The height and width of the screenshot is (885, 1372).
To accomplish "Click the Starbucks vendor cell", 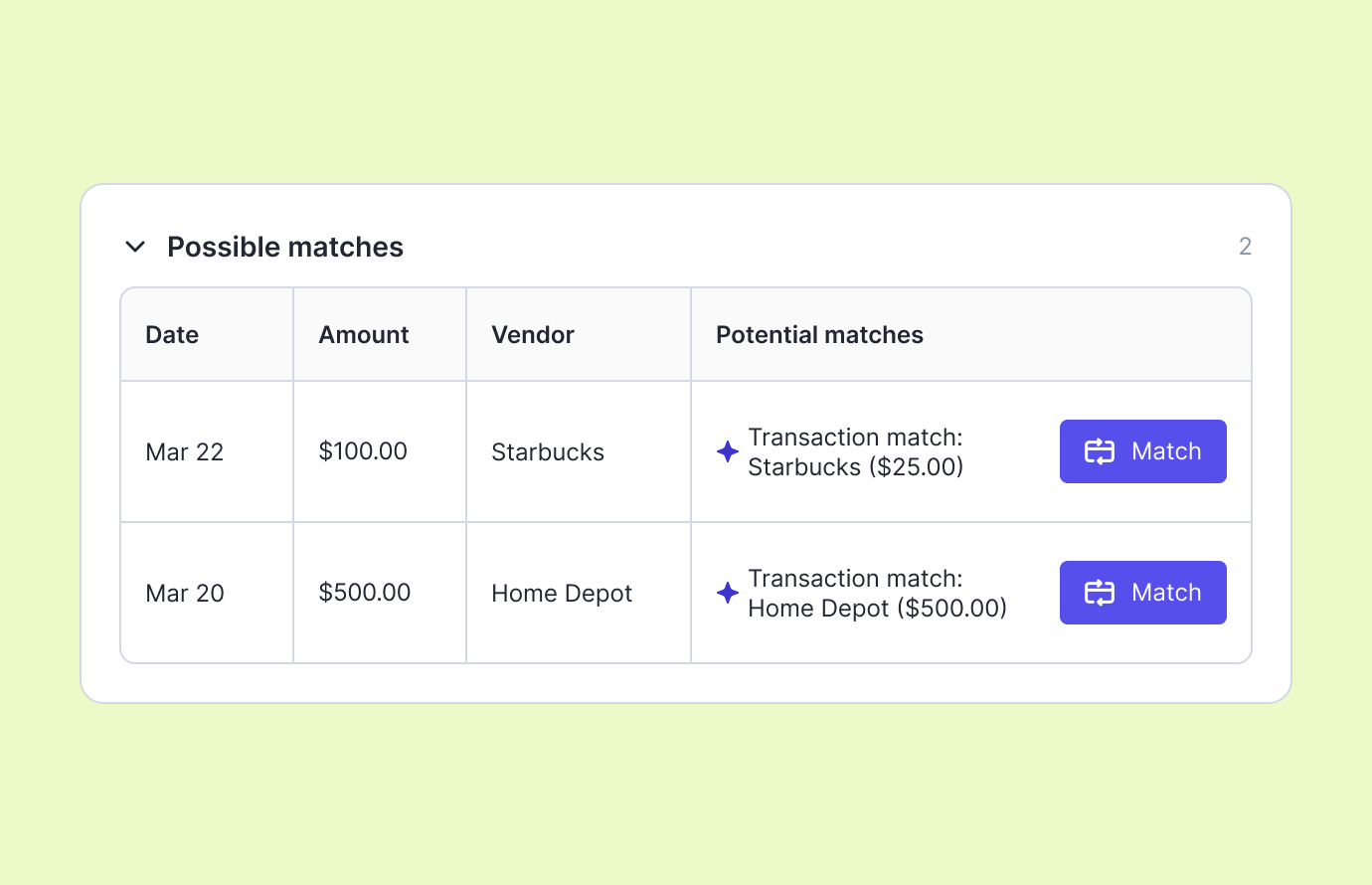I will (x=548, y=452).
